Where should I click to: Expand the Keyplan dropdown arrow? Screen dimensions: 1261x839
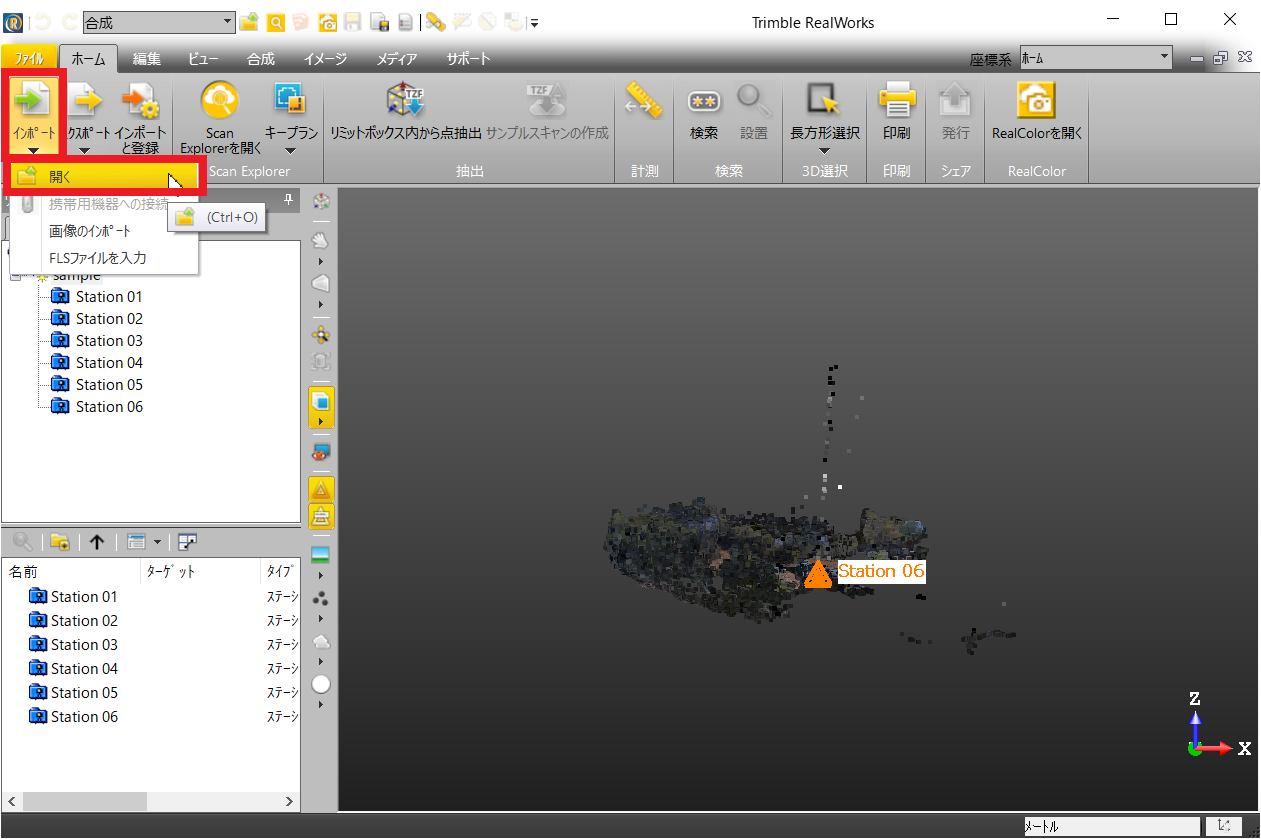pyautogui.click(x=290, y=151)
